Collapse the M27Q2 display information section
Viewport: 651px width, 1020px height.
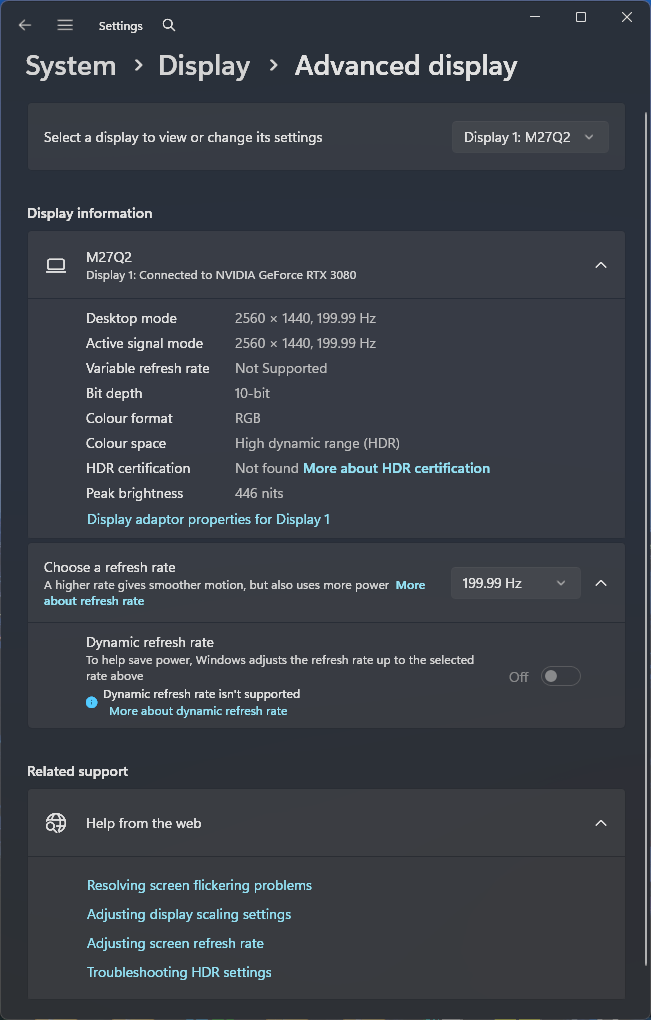[601, 265]
